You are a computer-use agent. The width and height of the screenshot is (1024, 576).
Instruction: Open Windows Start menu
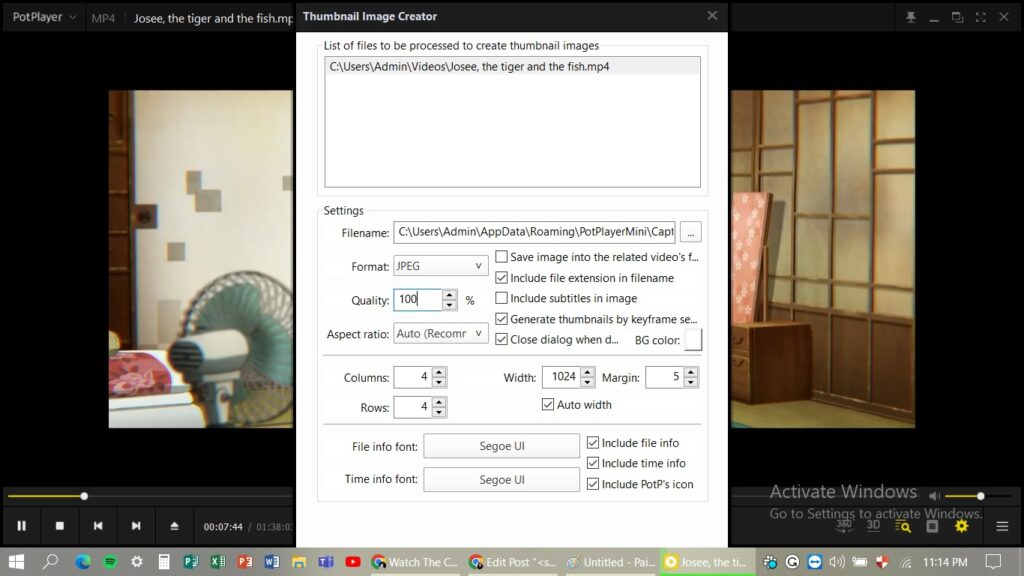point(16,562)
